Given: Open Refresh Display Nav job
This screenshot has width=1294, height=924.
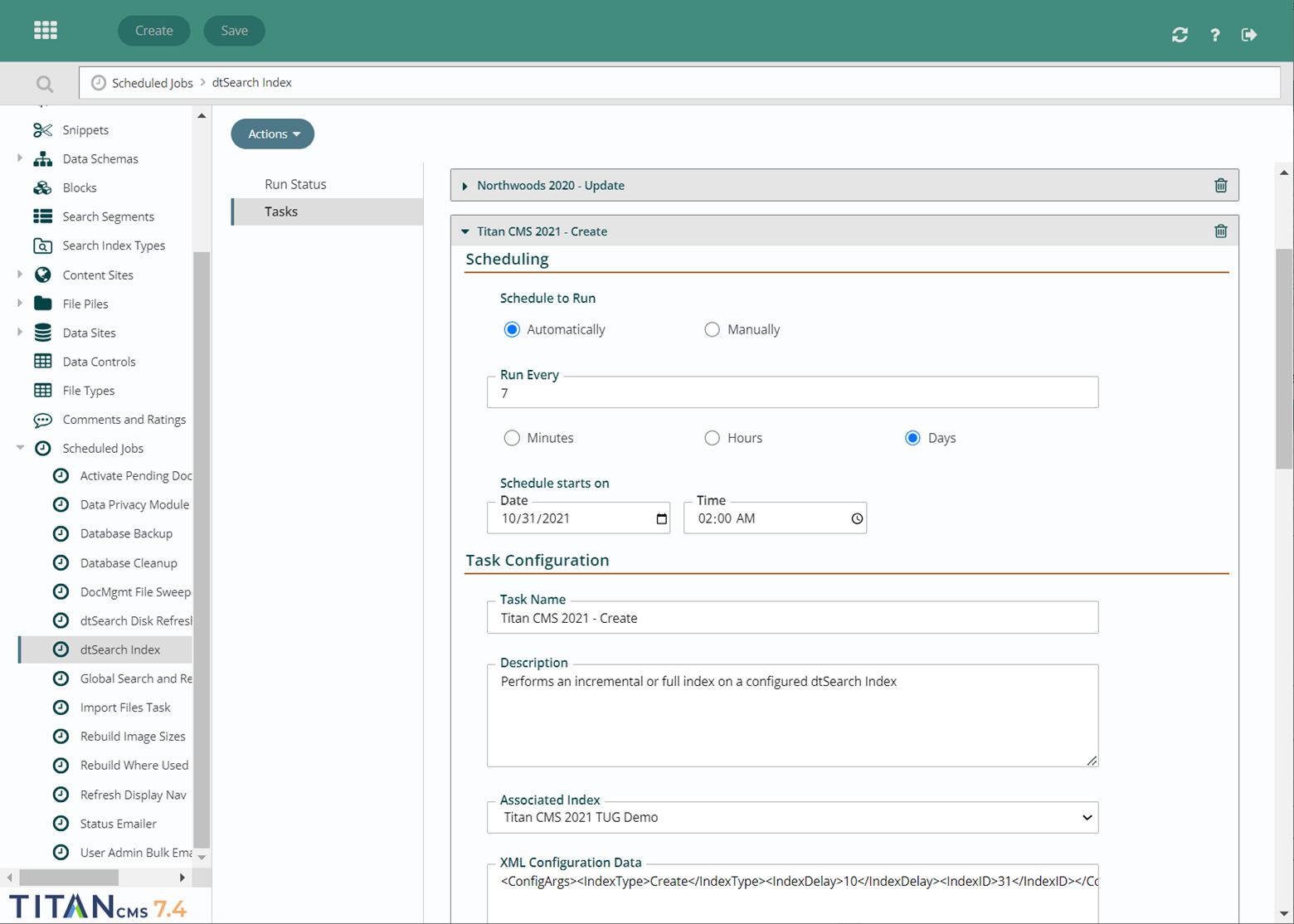Looking at the screenshot, I should pyautogui.click(x=134, y=795).
